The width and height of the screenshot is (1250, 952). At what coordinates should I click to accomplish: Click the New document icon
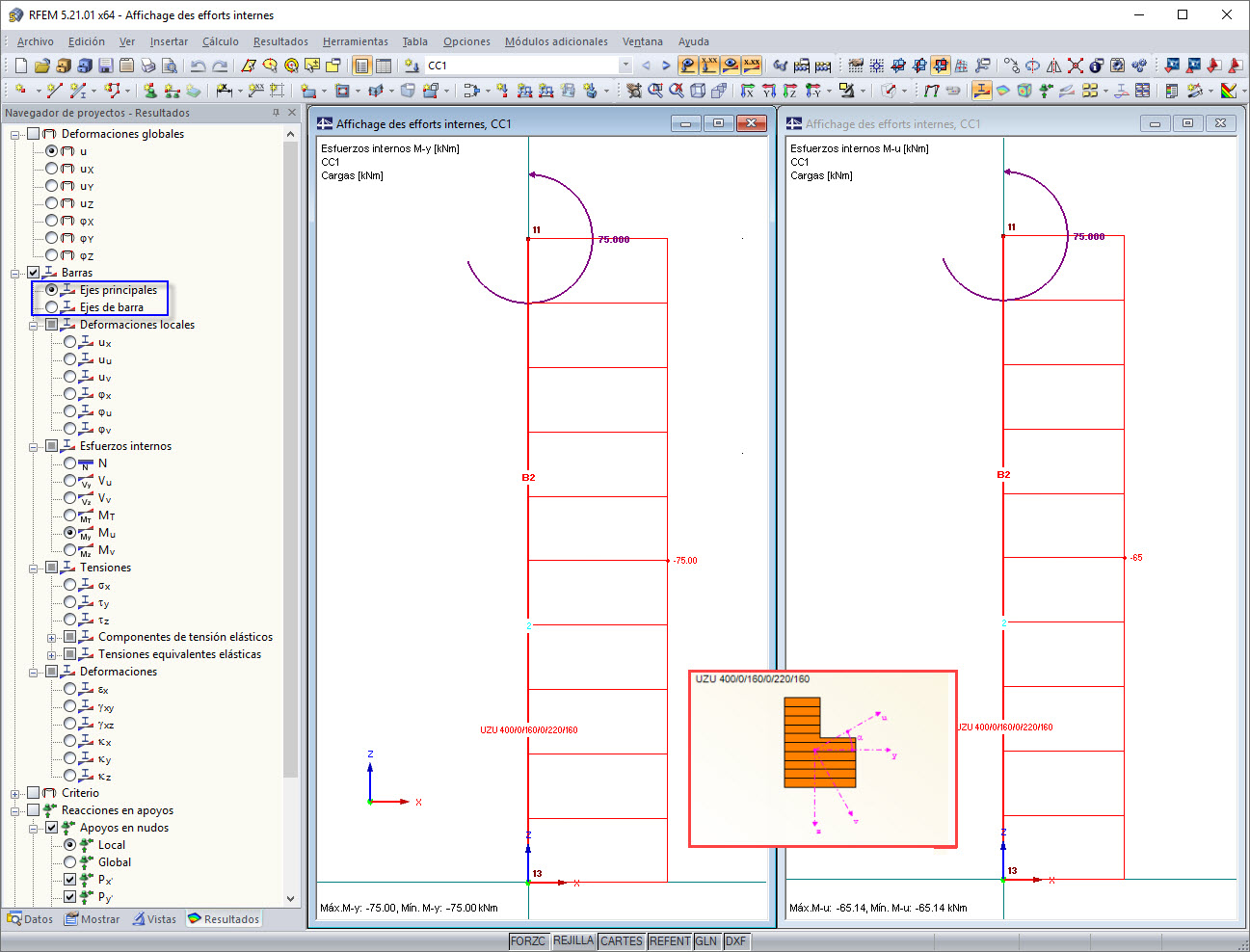pyautogui.click(x=20, y=66)
